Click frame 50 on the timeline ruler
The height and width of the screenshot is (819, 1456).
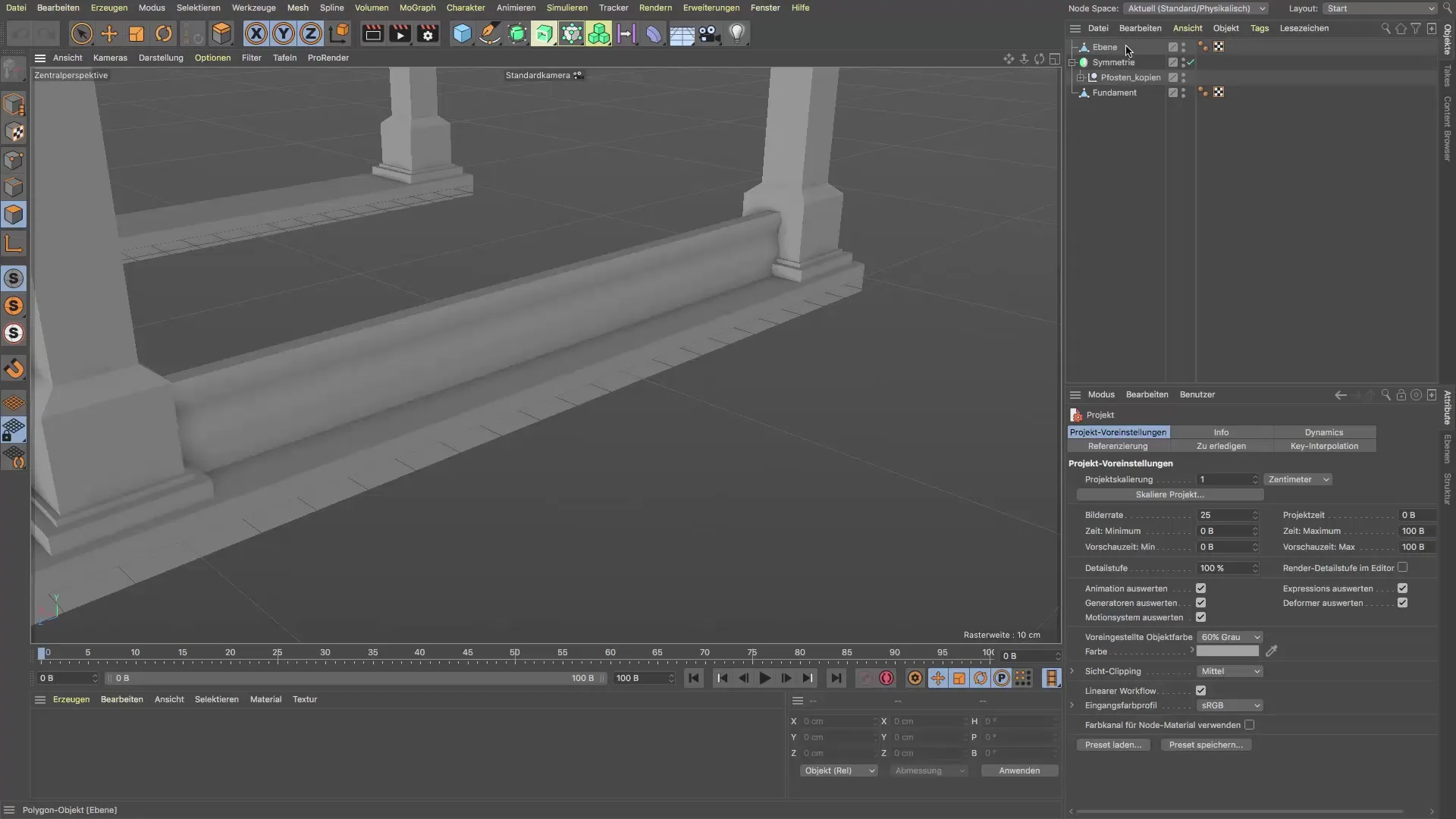(515, 652)
